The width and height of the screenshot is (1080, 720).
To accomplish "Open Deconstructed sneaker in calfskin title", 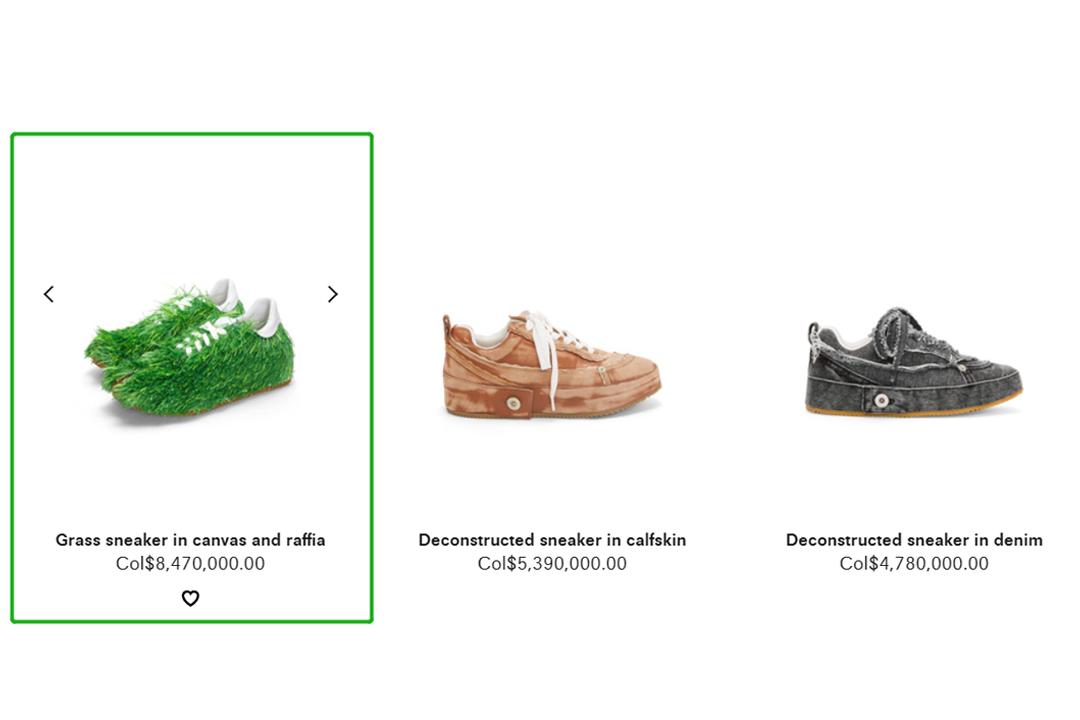I will point(552,539).
